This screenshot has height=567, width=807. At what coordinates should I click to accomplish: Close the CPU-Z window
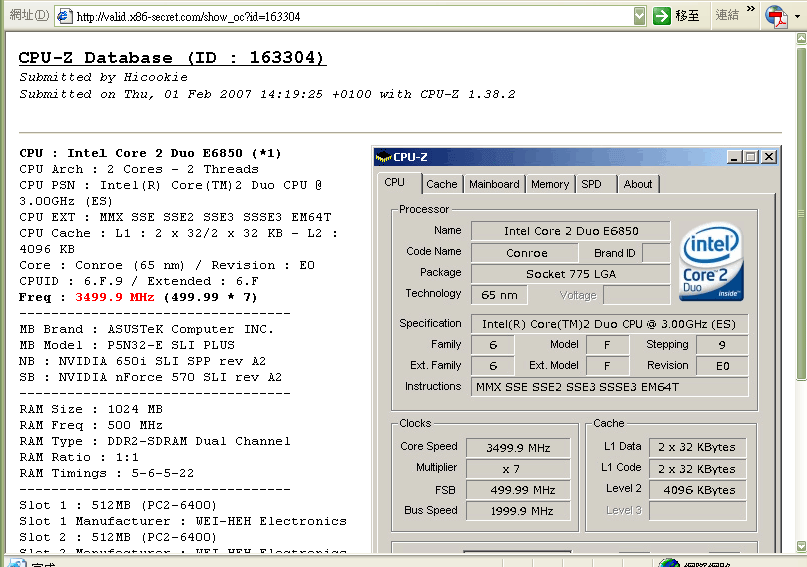coord(769,157)
